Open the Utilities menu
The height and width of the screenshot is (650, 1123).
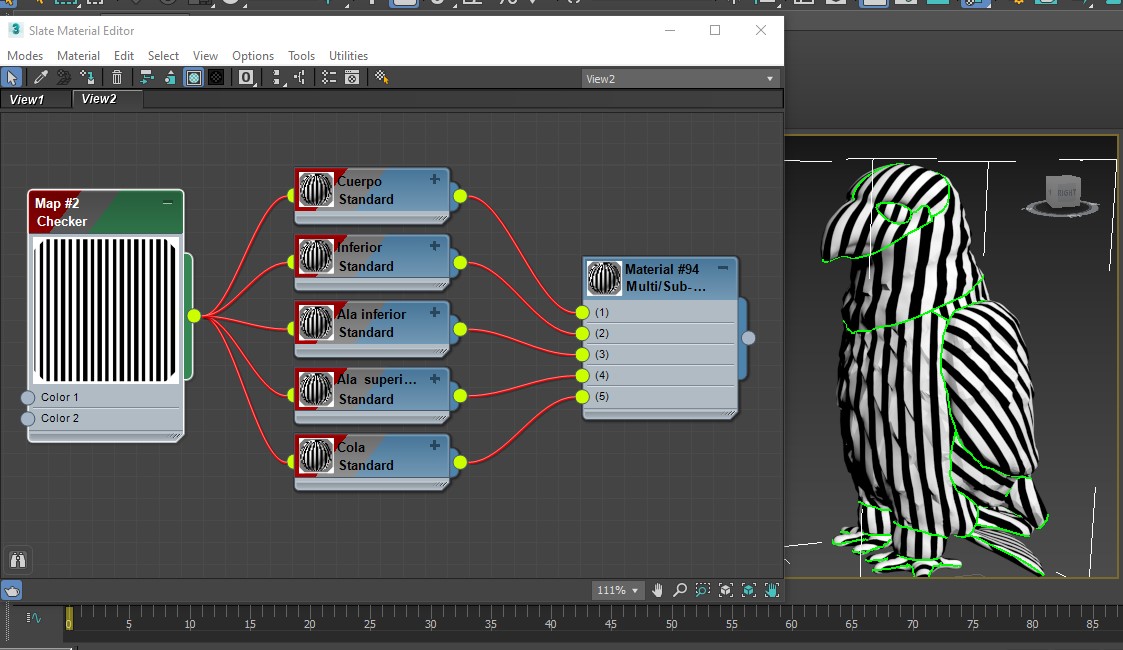(x=348, y=56)
